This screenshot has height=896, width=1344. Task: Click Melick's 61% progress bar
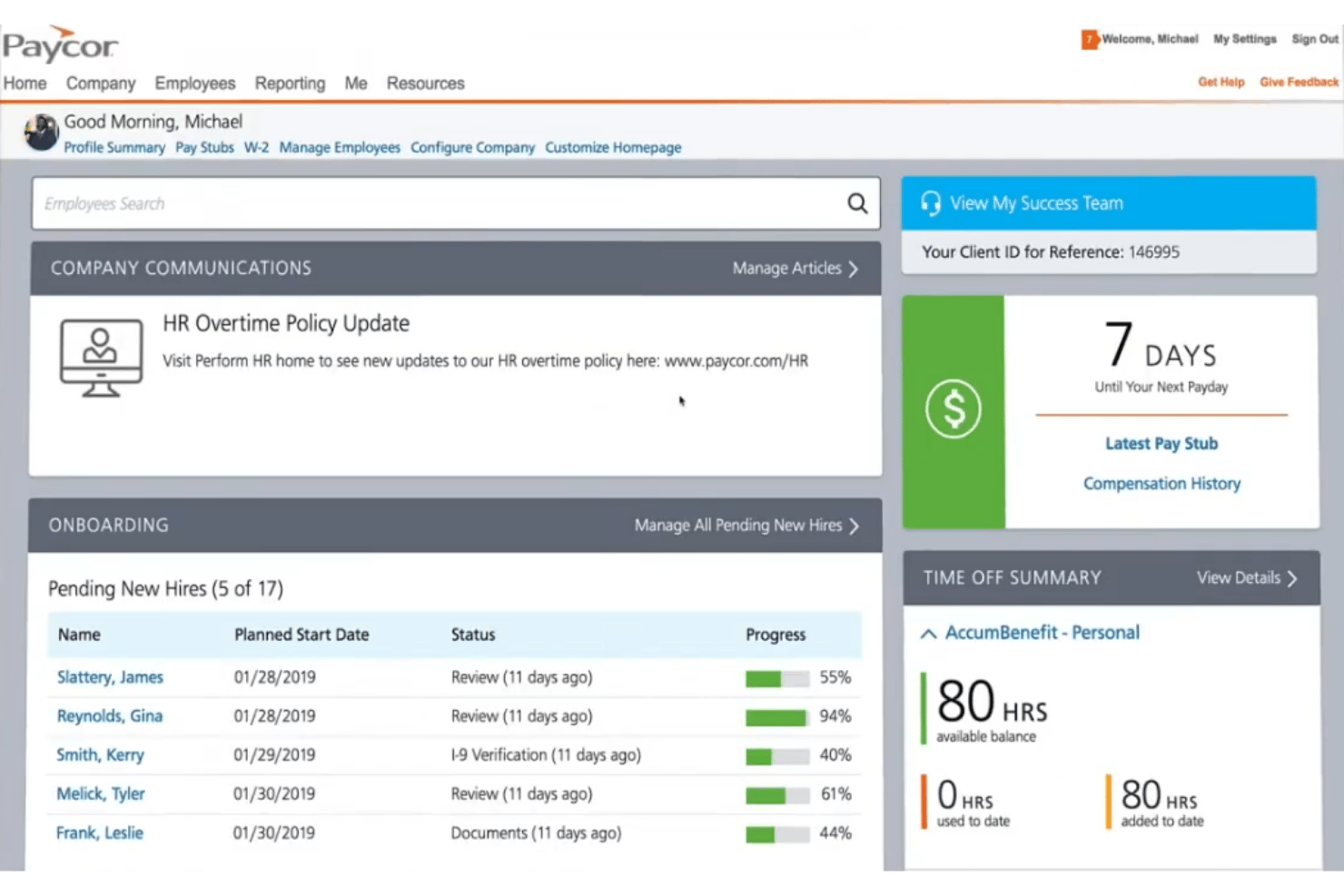(777, 796)
